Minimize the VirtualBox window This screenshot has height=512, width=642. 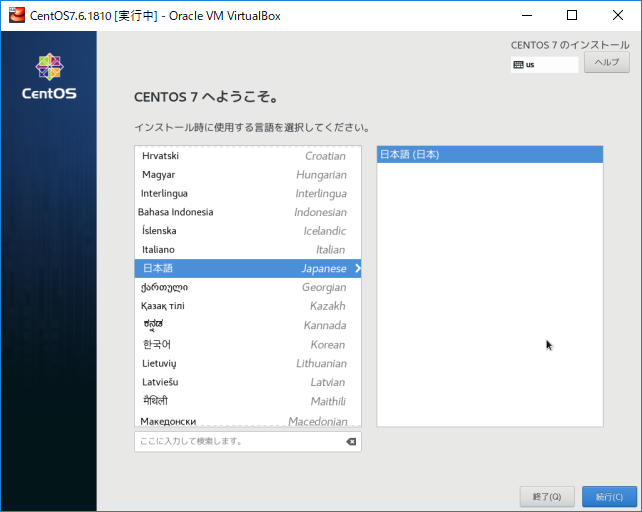click(527, 16)
